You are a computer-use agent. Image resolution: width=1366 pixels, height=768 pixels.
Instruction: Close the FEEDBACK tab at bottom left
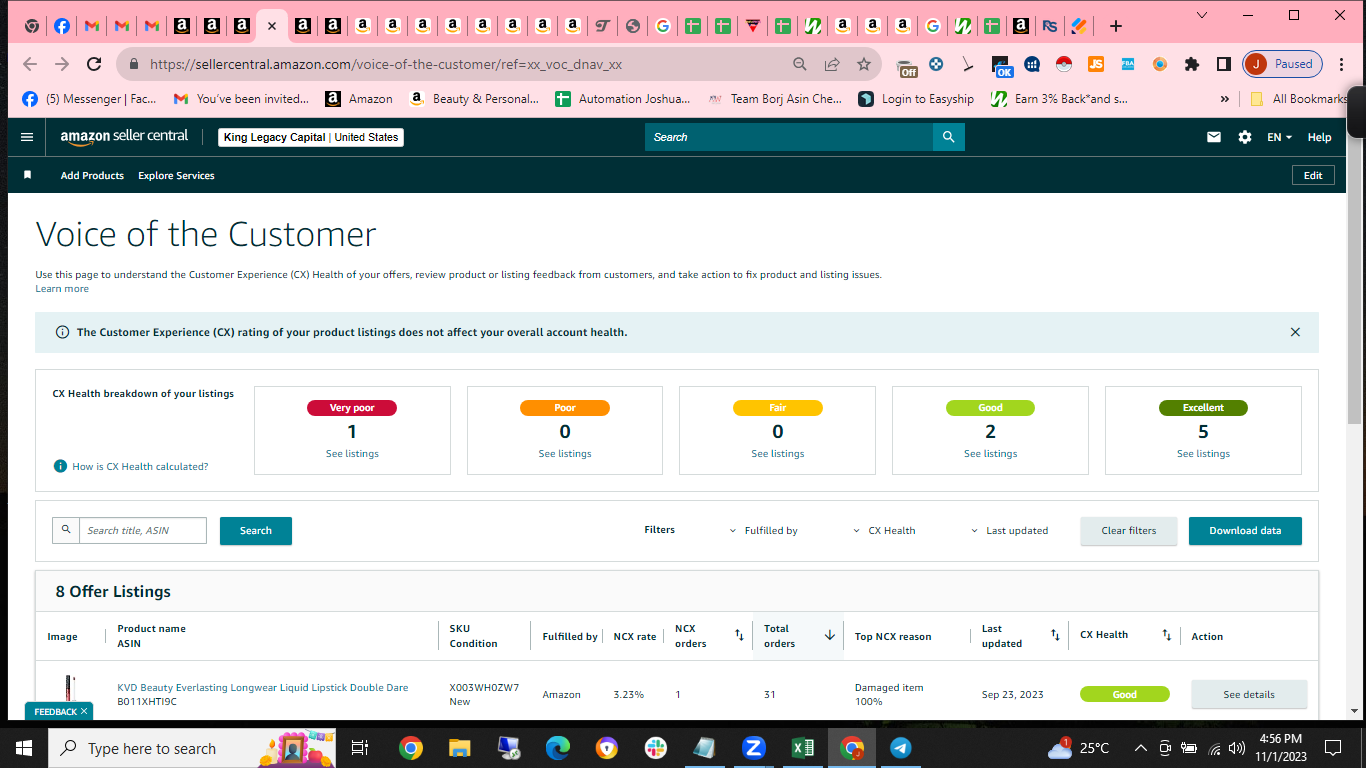coord(84,711)
